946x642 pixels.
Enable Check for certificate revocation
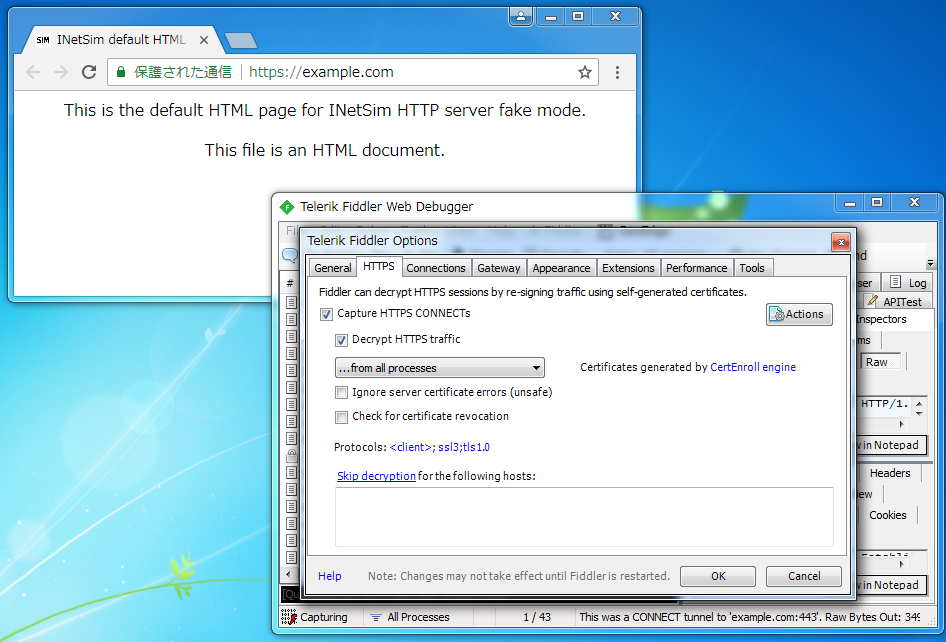341,417
